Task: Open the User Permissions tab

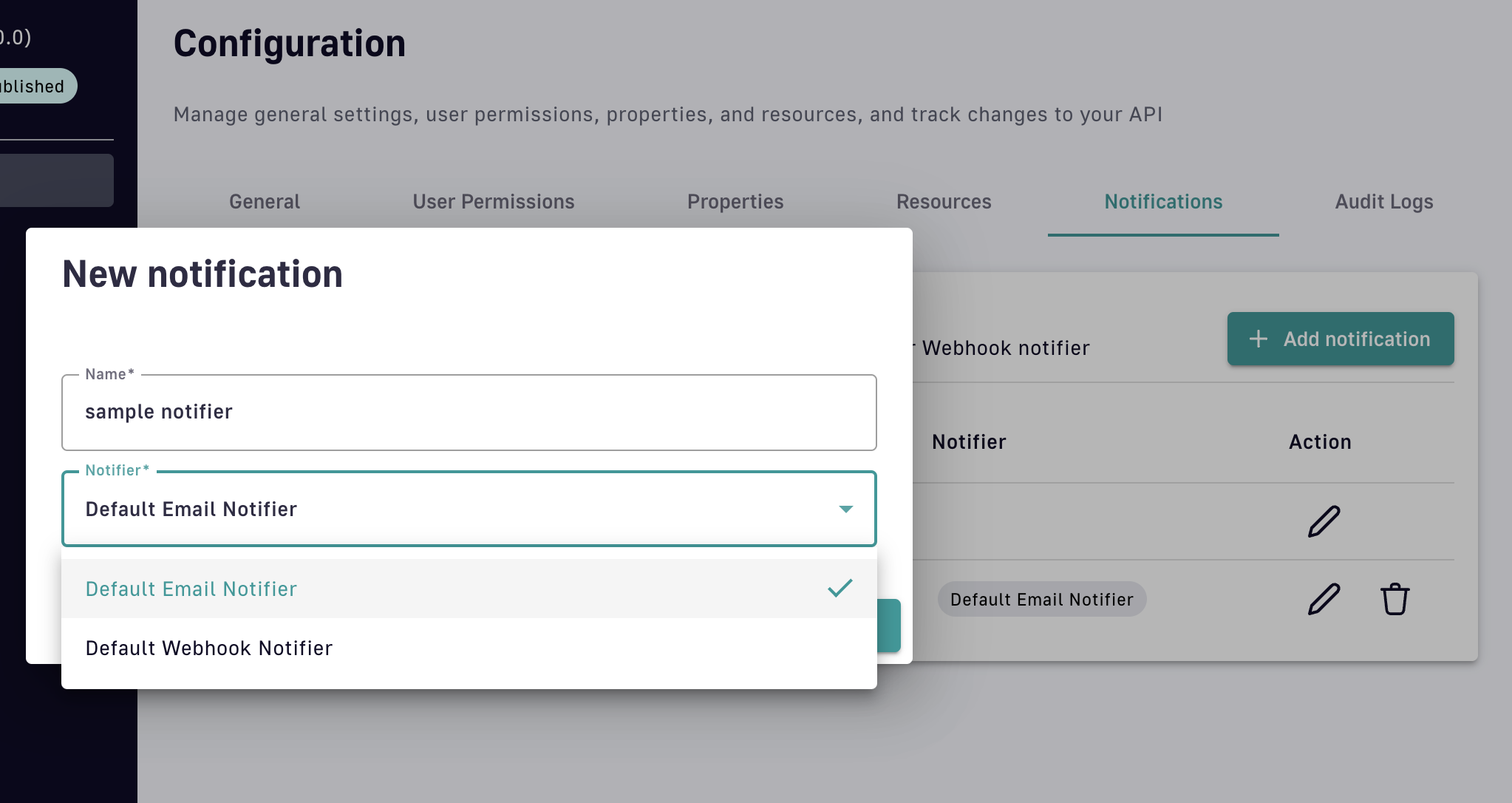Action: coord(494,202)
